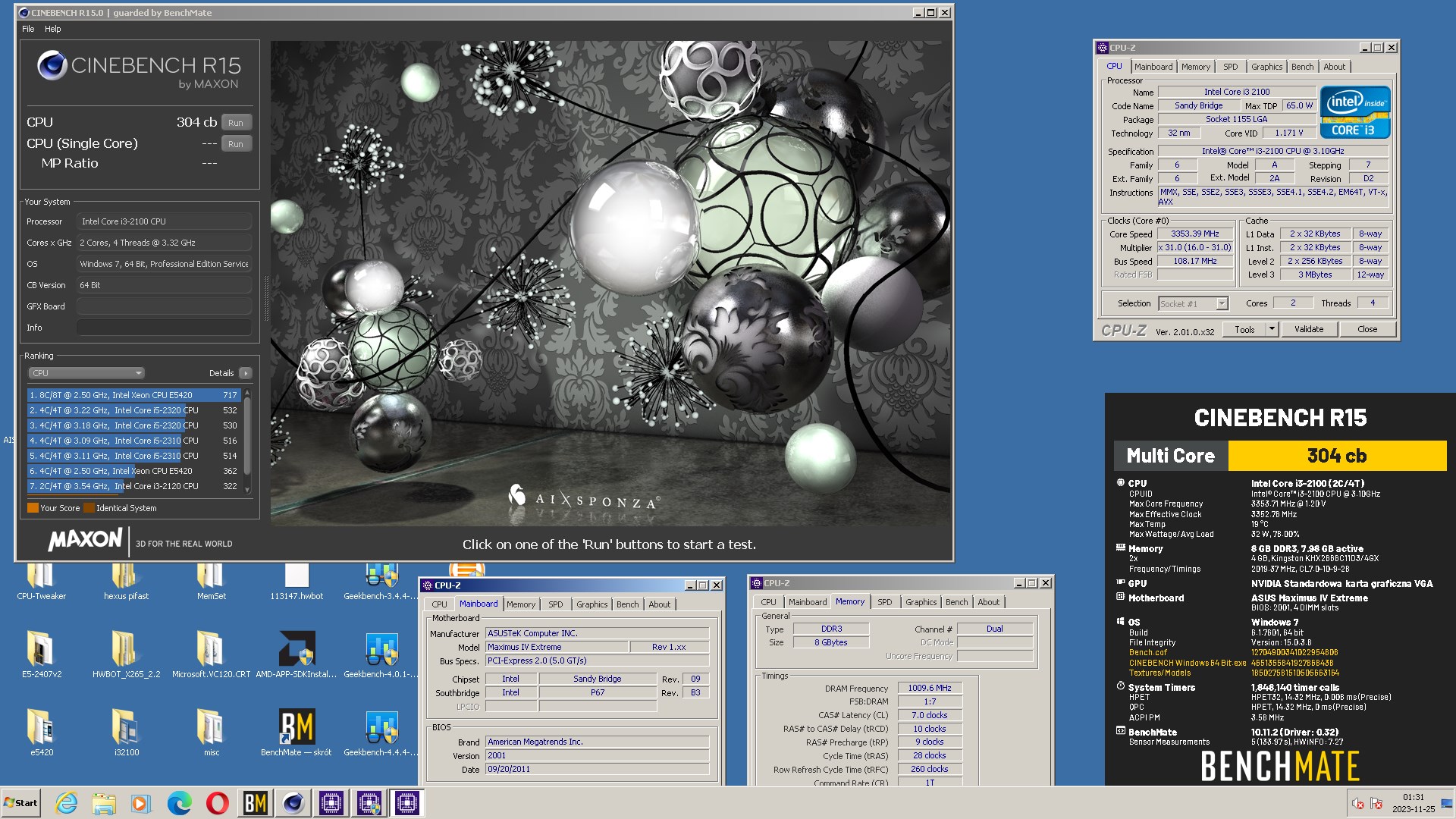
Task: Open HWBOT_X265_2.2 folder
Action: (126, 654)
